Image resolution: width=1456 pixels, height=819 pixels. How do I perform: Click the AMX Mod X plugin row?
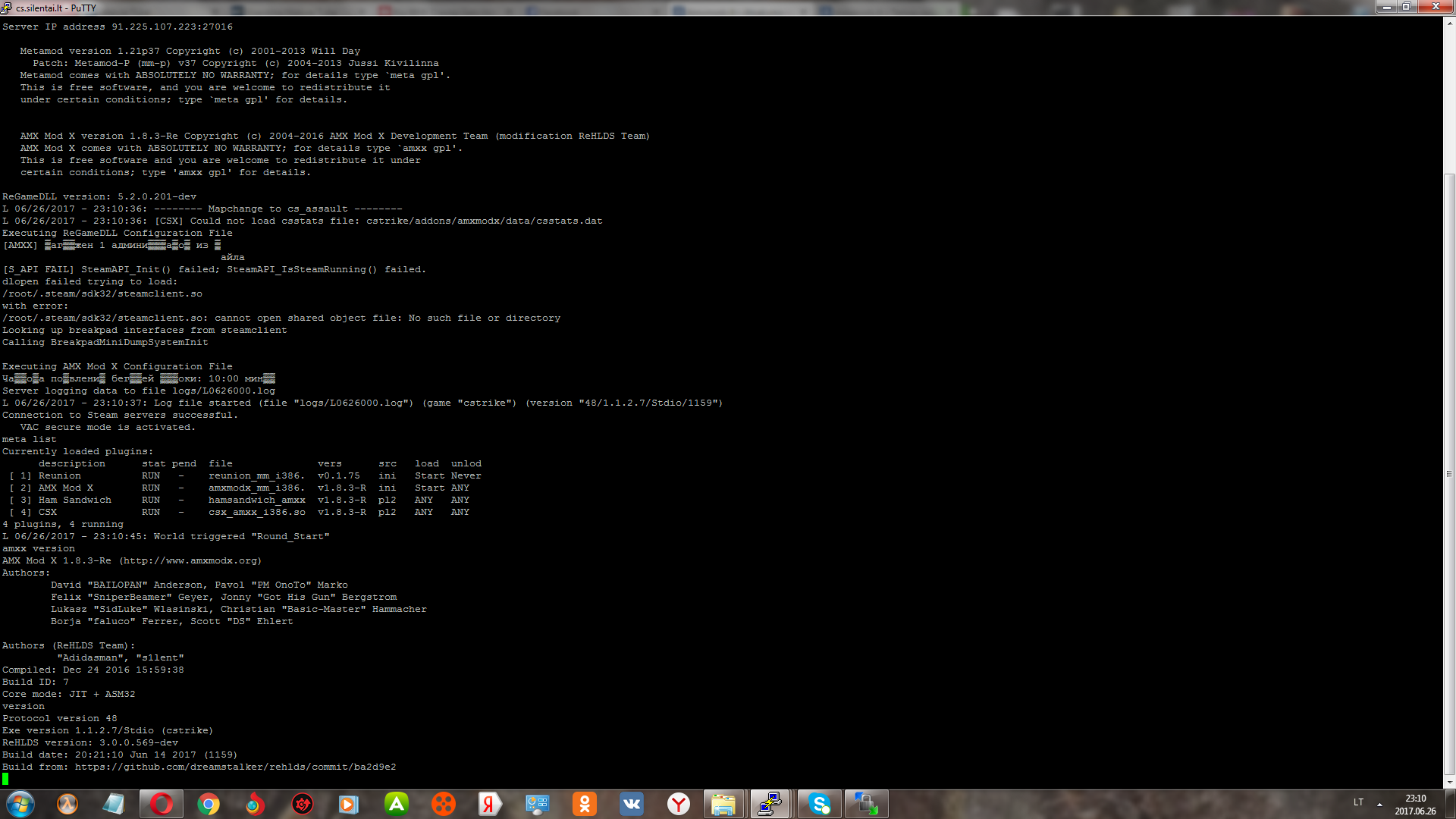tap(239, 488)
